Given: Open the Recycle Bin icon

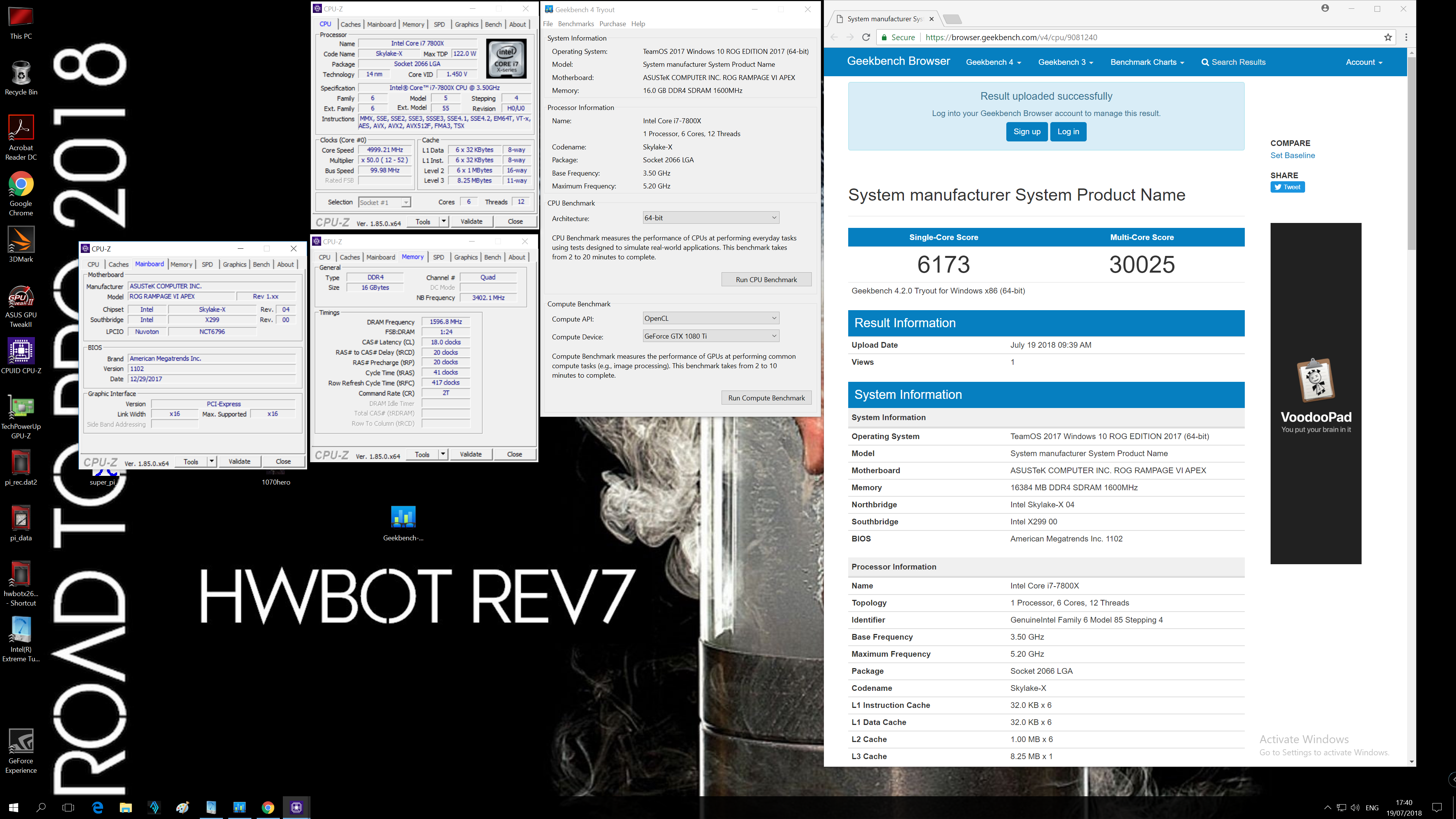Looking at the screenshot, I should tap(21, 78).
